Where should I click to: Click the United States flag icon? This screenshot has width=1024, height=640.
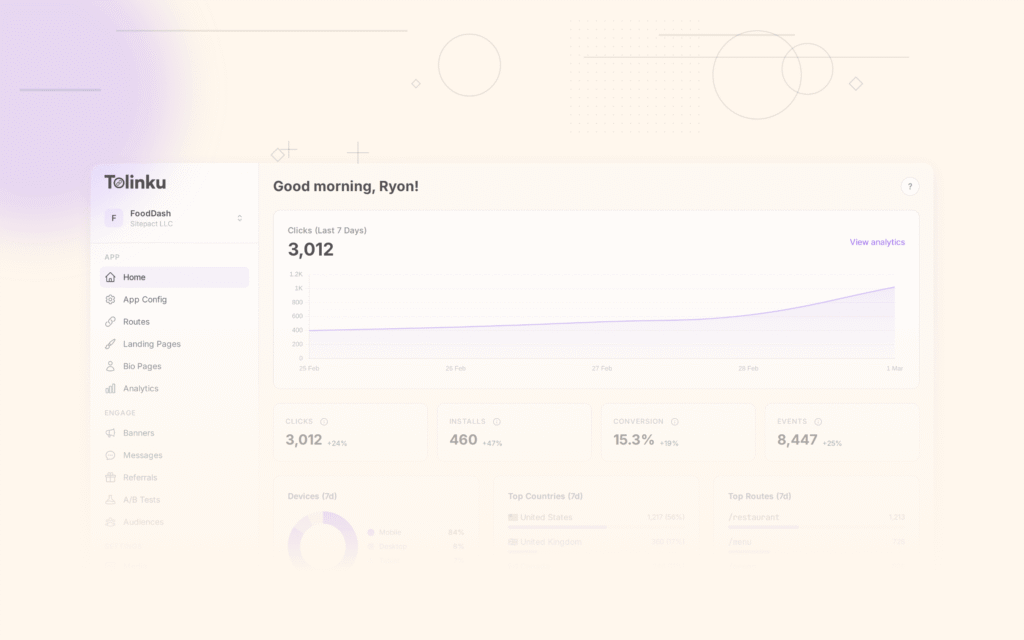513,517
